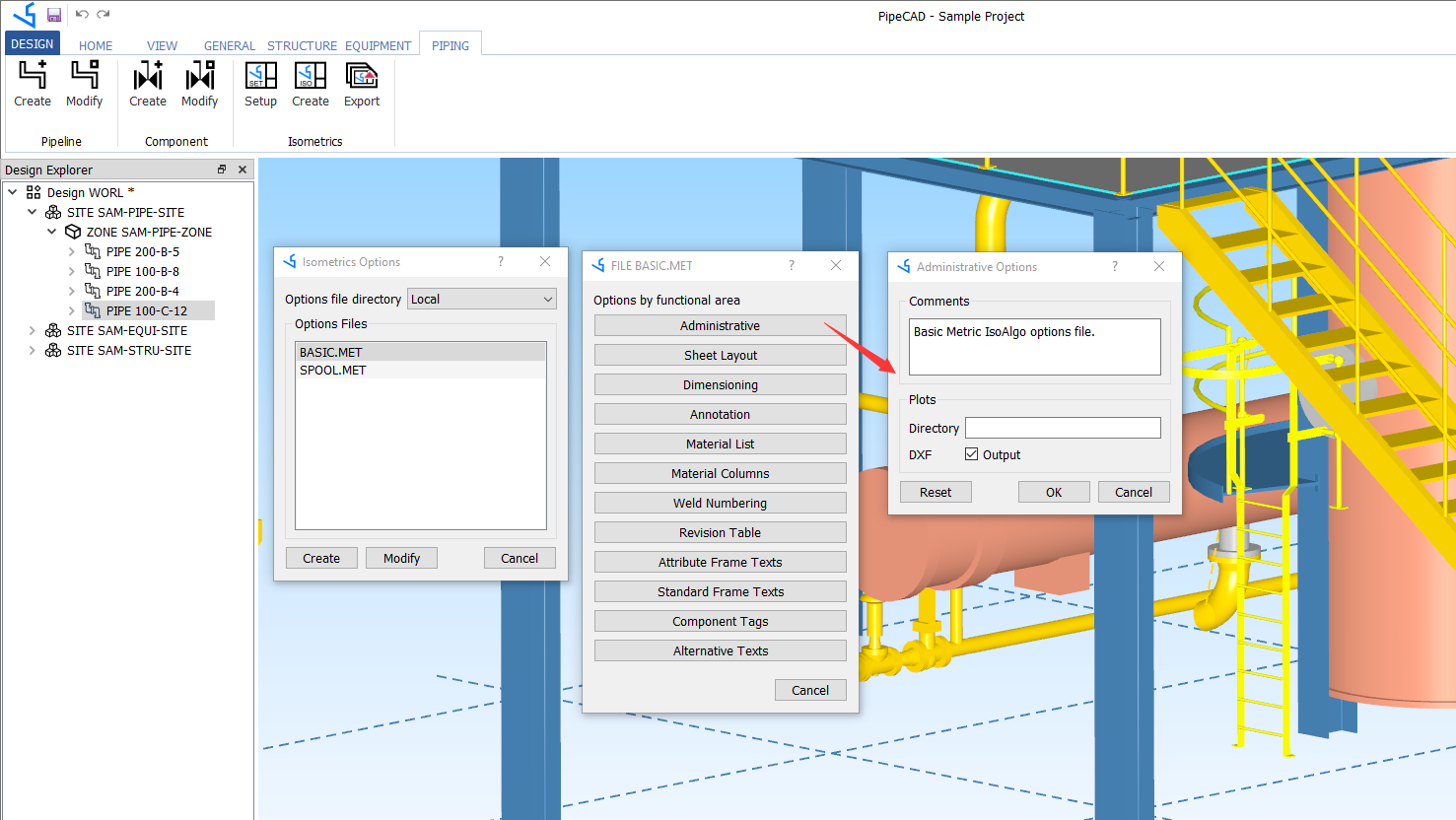Click the PIPE 100-B-8 icon
The image size is (1456, 820).
93,271
